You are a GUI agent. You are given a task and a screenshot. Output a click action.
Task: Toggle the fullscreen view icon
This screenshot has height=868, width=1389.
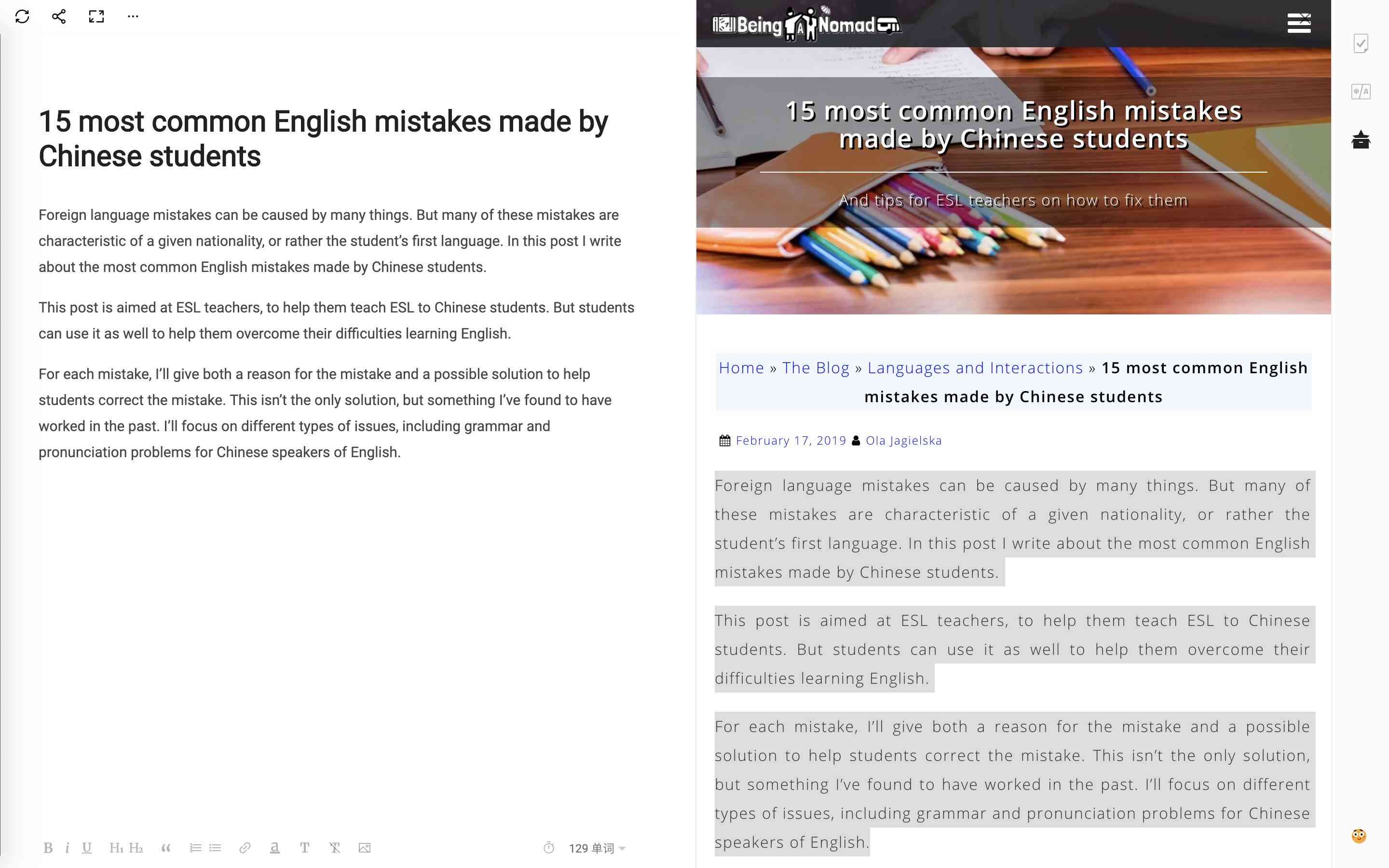[96, 16]
